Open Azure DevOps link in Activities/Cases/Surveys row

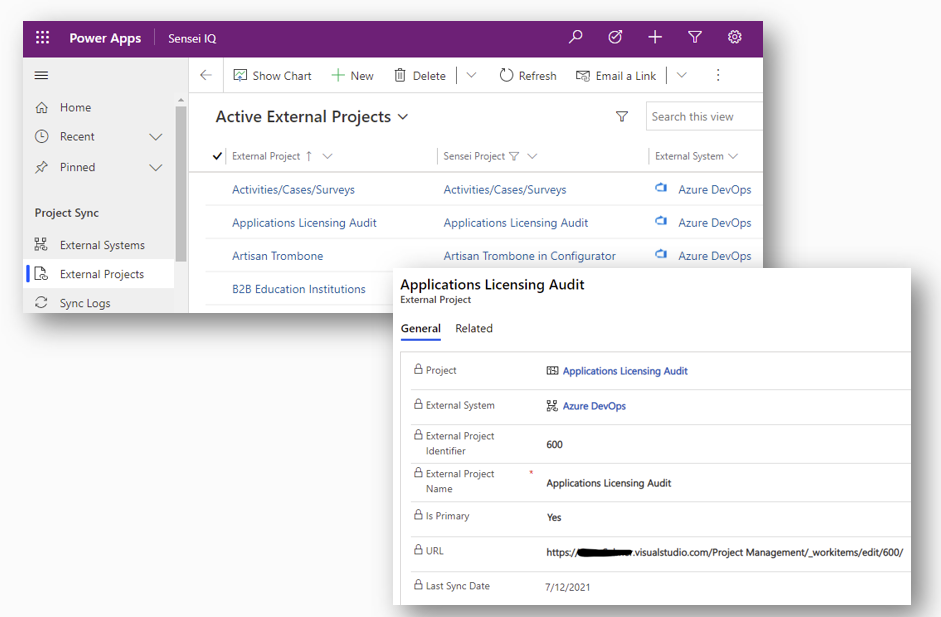point(715,190)
